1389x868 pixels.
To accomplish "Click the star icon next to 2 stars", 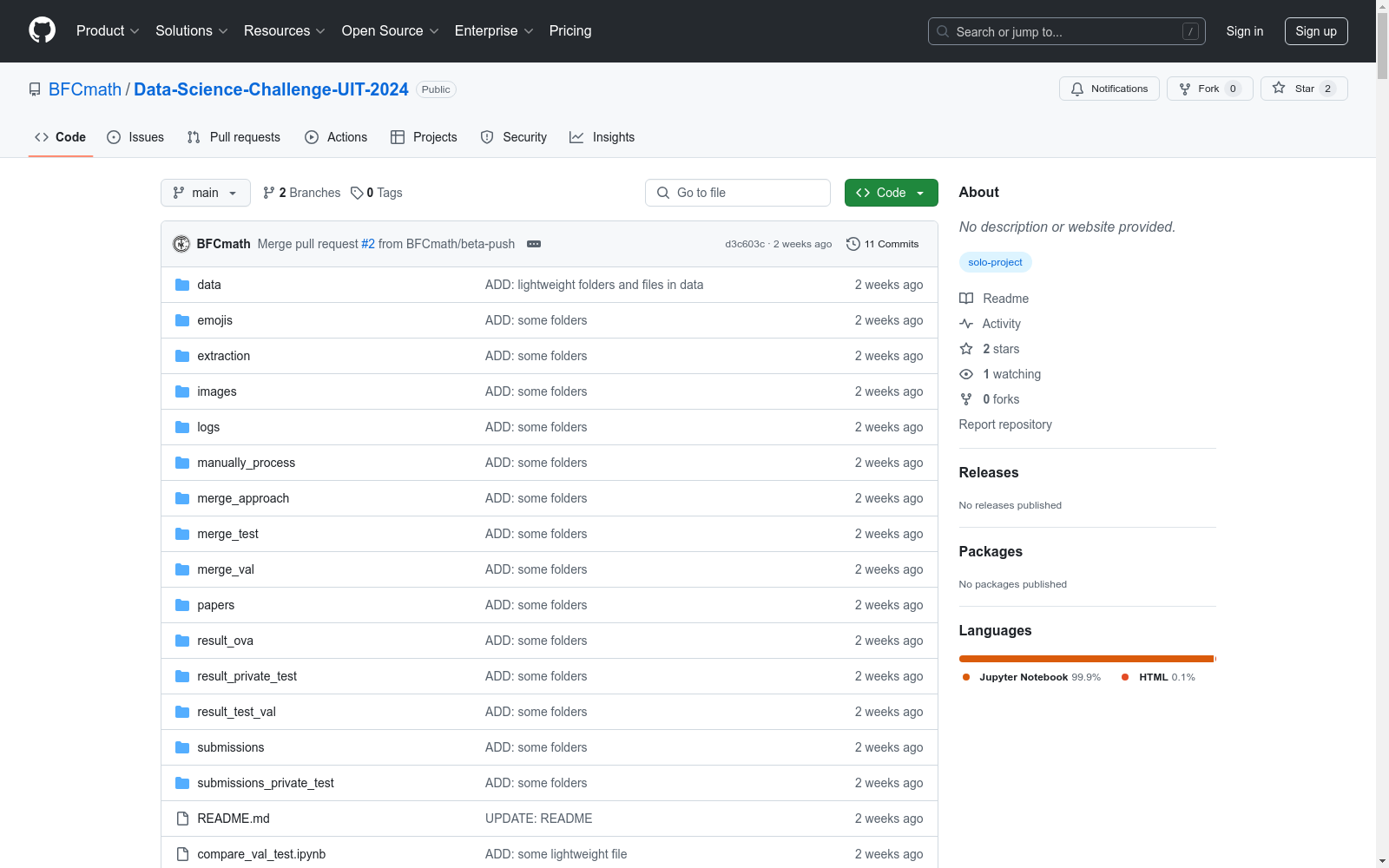I will pos(966,349).
